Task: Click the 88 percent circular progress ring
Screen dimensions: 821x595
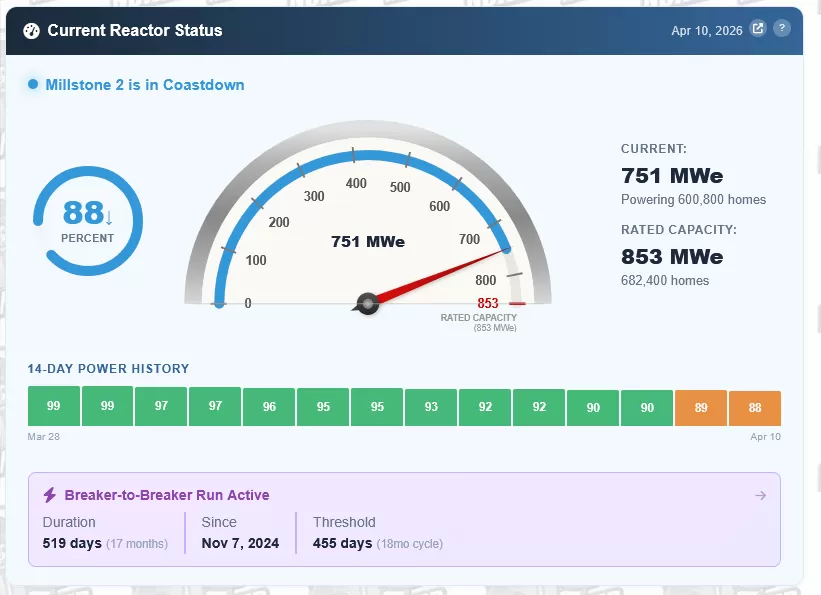Action: 87,221
